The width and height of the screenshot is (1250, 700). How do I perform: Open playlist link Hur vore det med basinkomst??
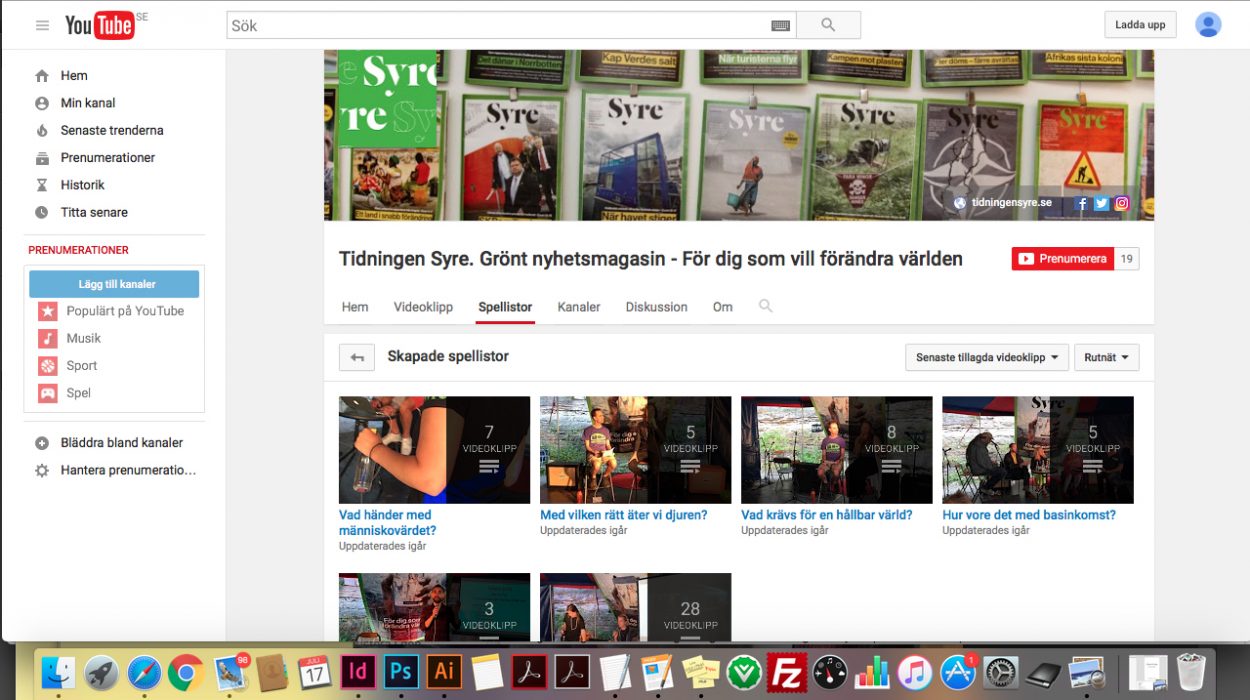1029,515
